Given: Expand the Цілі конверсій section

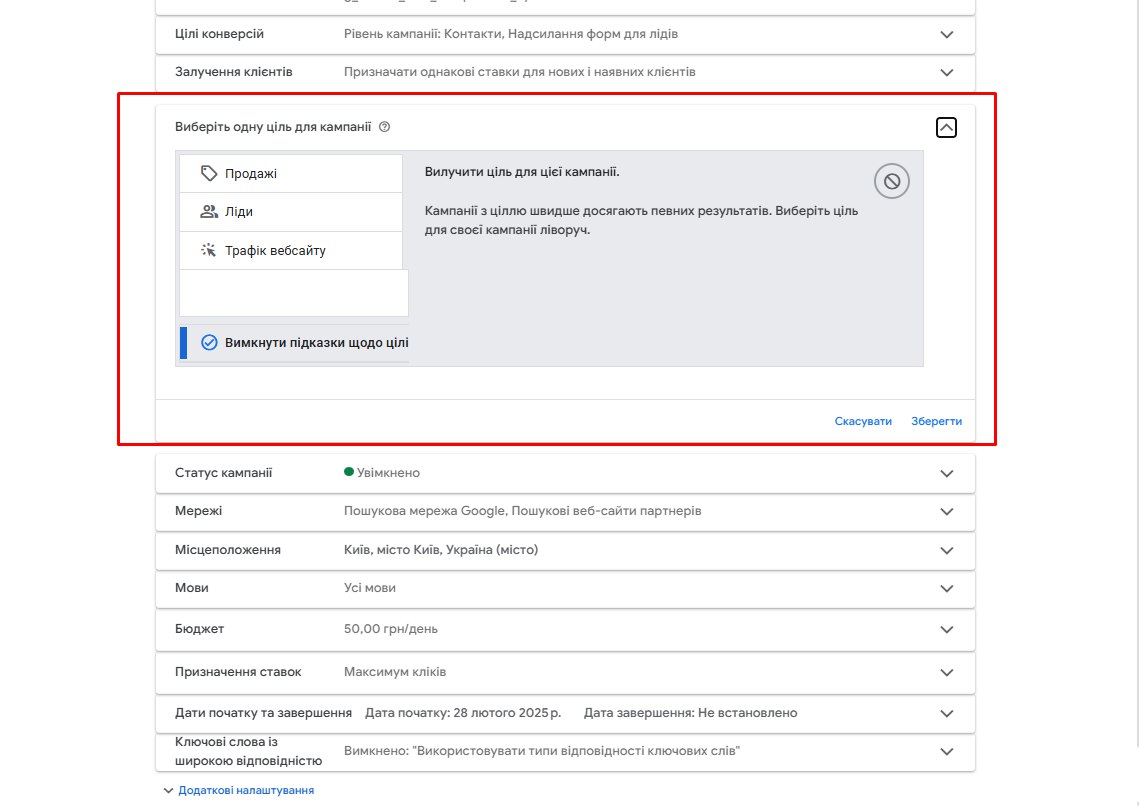Looking at the screenshot, I should (565, 34).
